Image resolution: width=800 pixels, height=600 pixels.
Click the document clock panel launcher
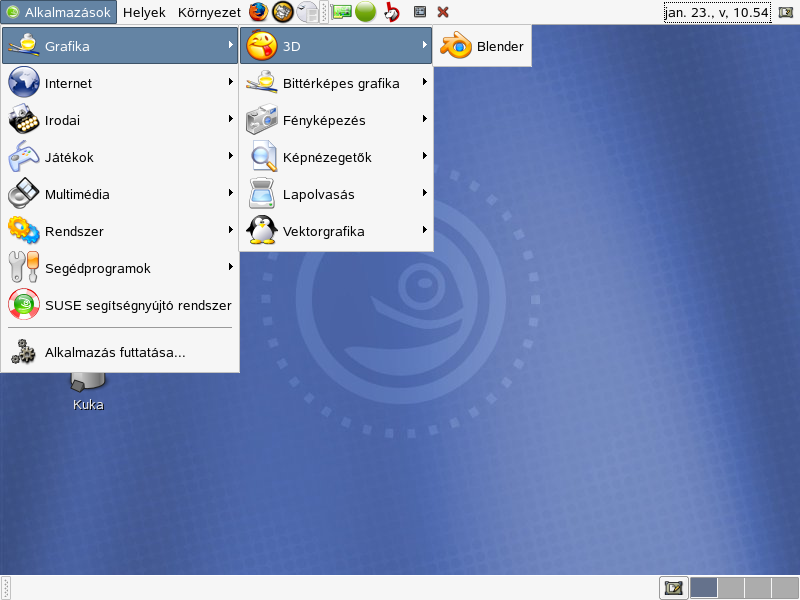[308, 12]
